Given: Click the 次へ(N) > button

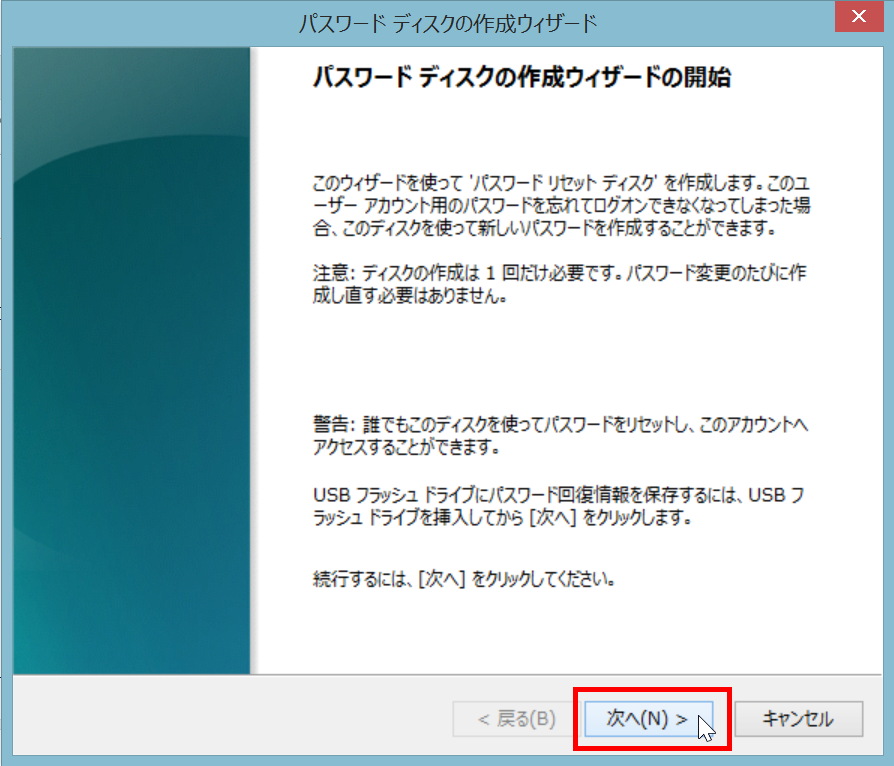Looking at the screenshot, I should tap(648, 719).
